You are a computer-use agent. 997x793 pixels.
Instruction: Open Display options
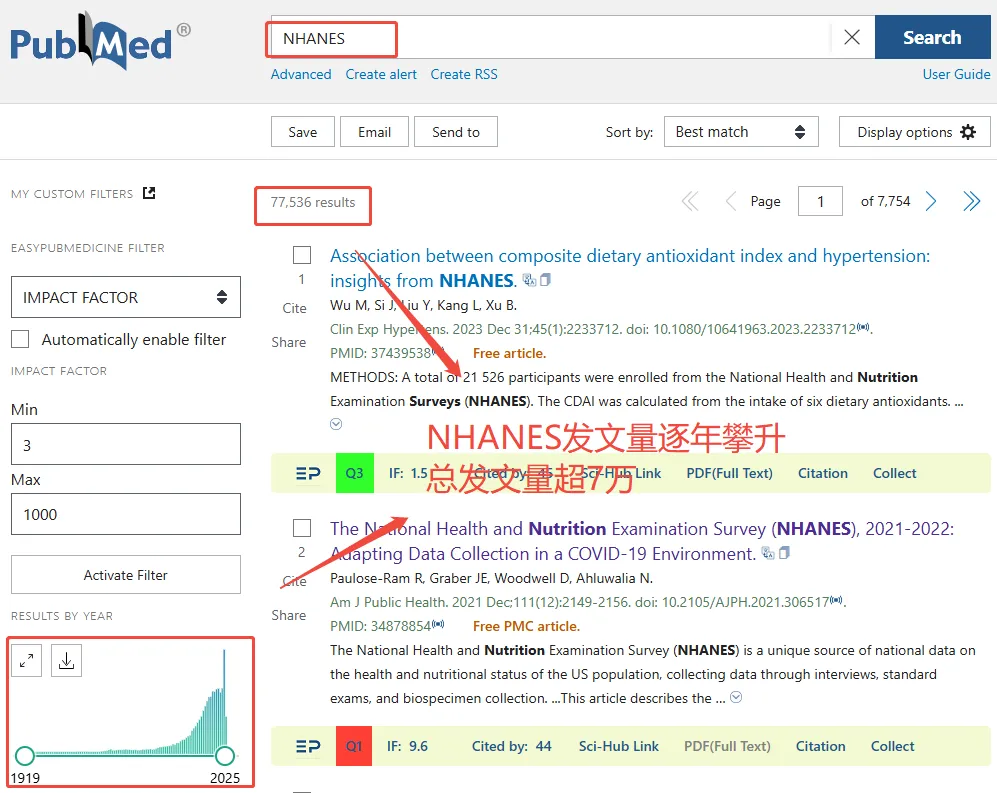point(914,132)
